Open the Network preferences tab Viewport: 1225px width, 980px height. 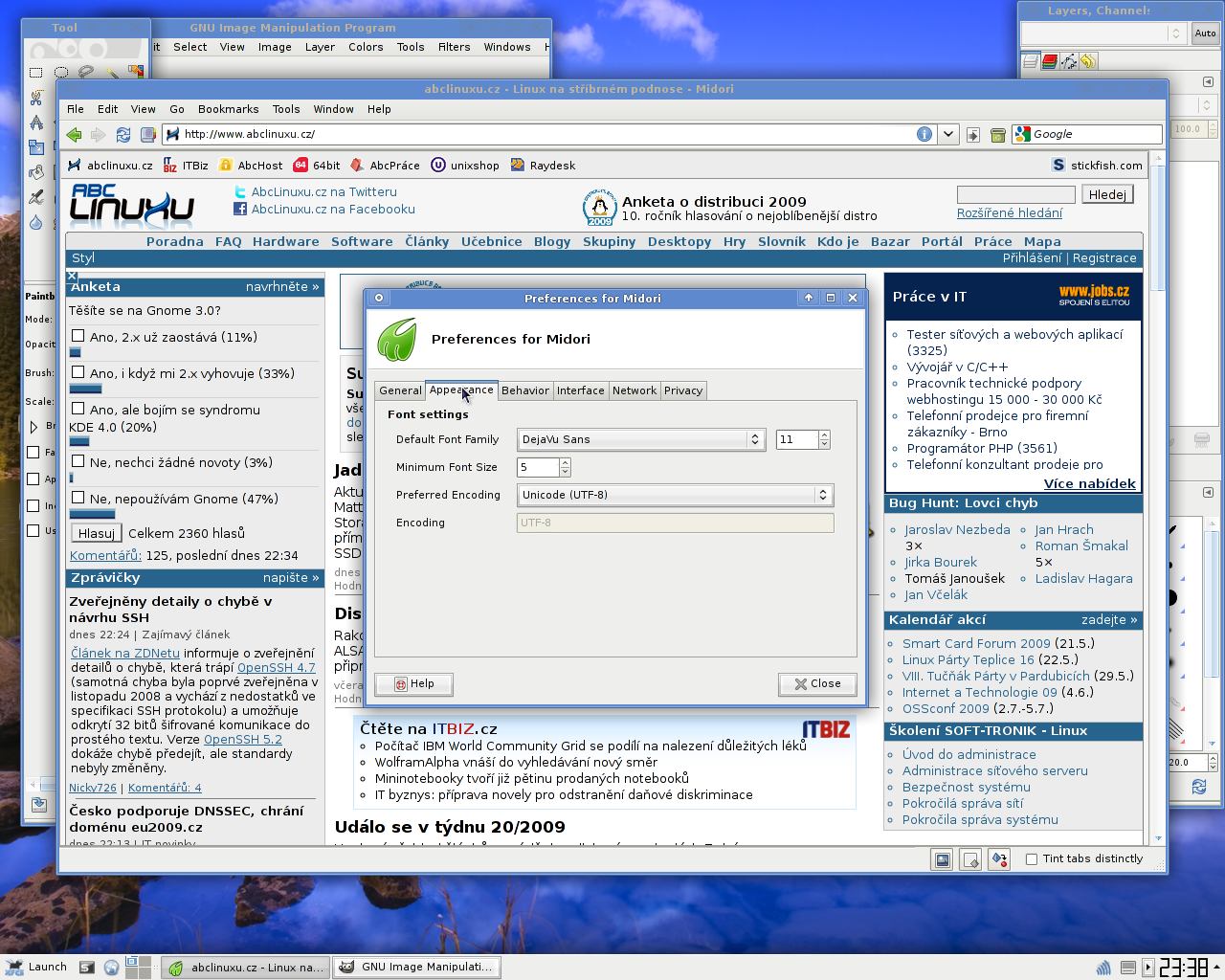coord(635,390)
